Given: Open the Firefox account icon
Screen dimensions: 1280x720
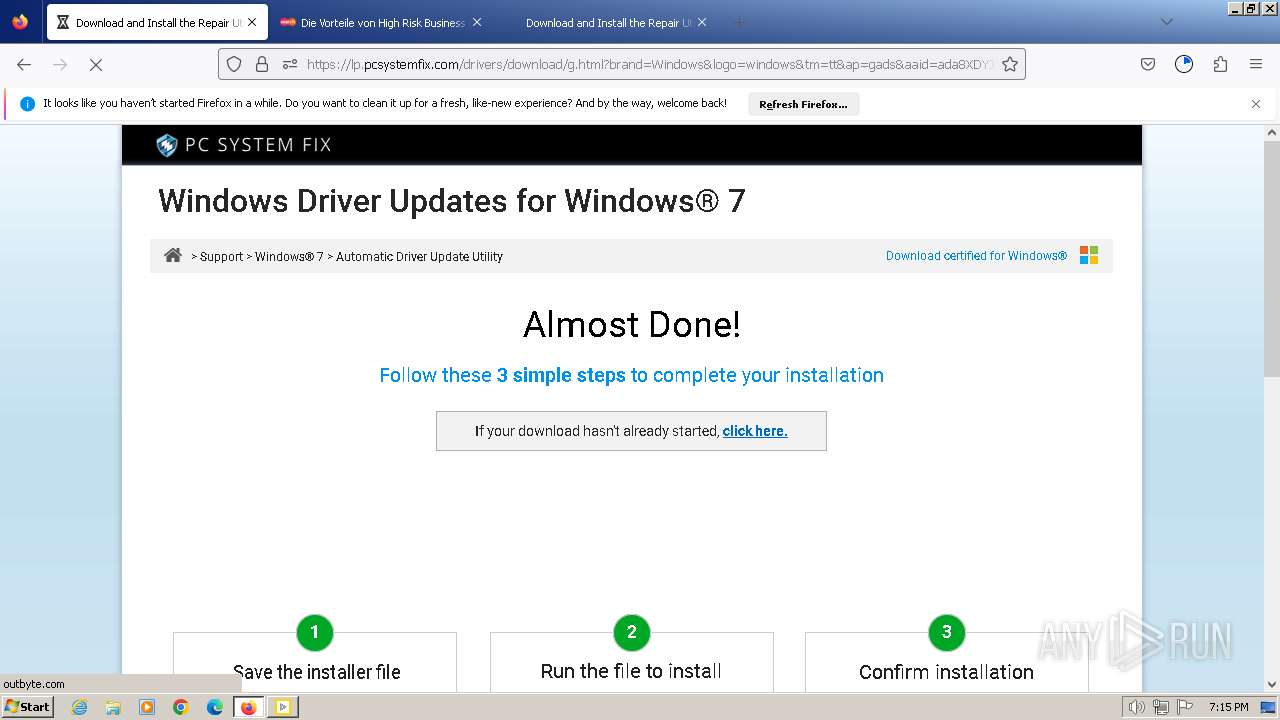Looking at the screenshot, I should point(1184,64).
